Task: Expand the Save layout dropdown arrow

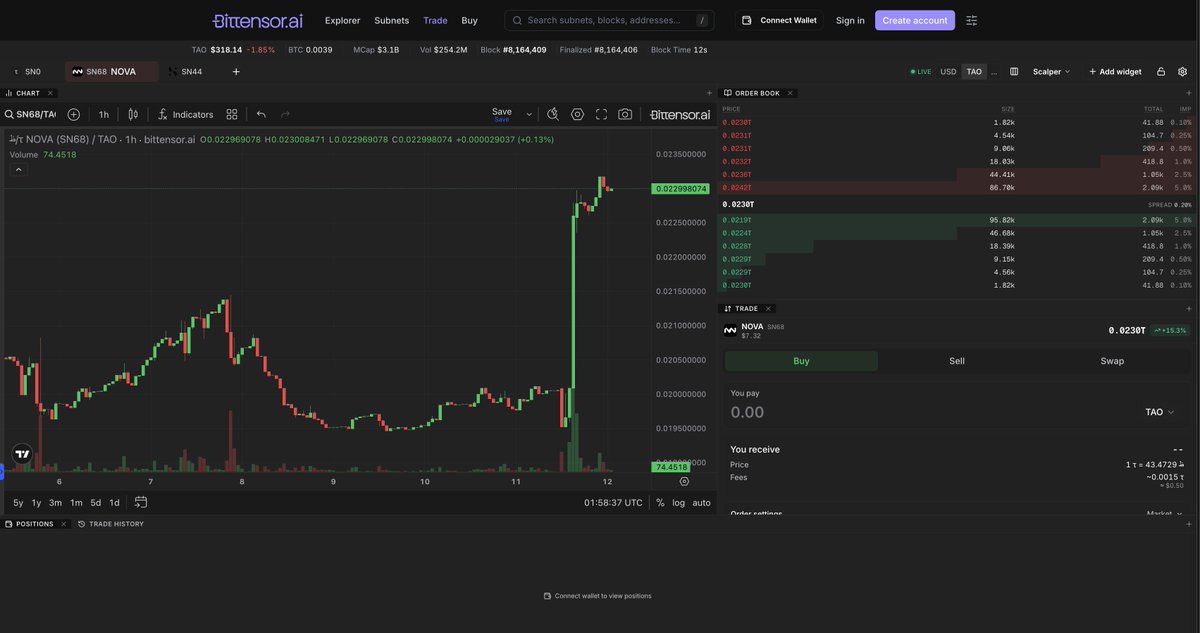Action: tap(529, 114)
